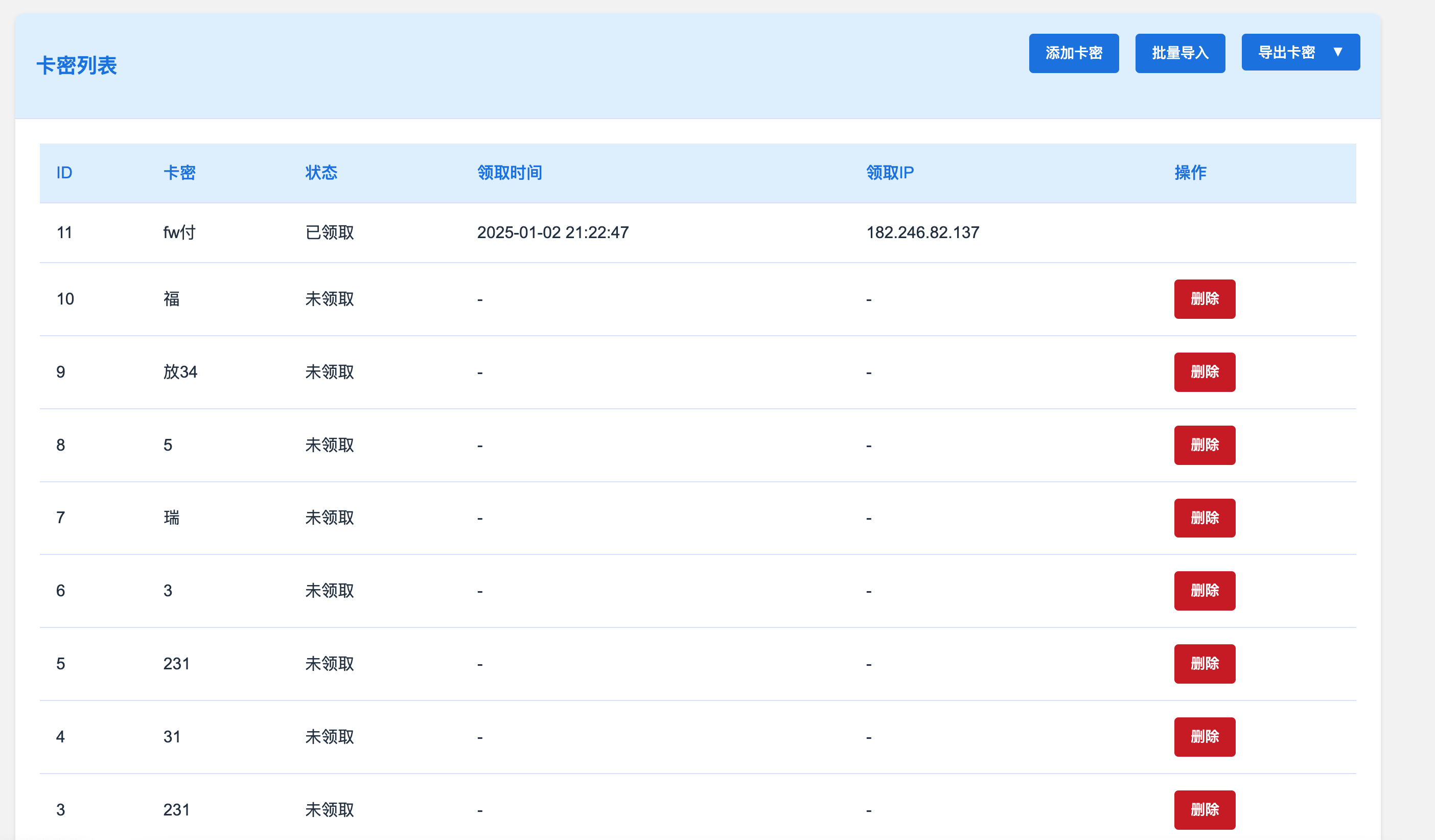Click the 添加卡密 button
1435x840 pixels.
coord(1073,53)
